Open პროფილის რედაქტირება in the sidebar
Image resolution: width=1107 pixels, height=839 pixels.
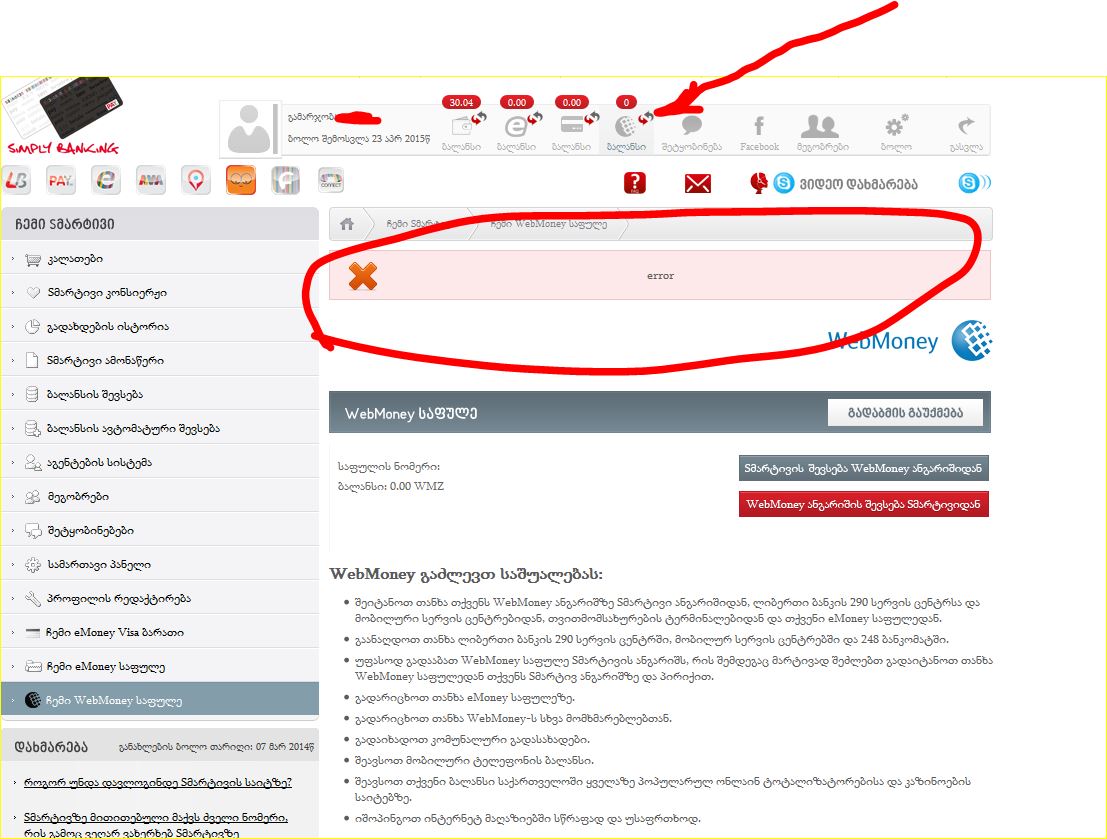(160, 598)
